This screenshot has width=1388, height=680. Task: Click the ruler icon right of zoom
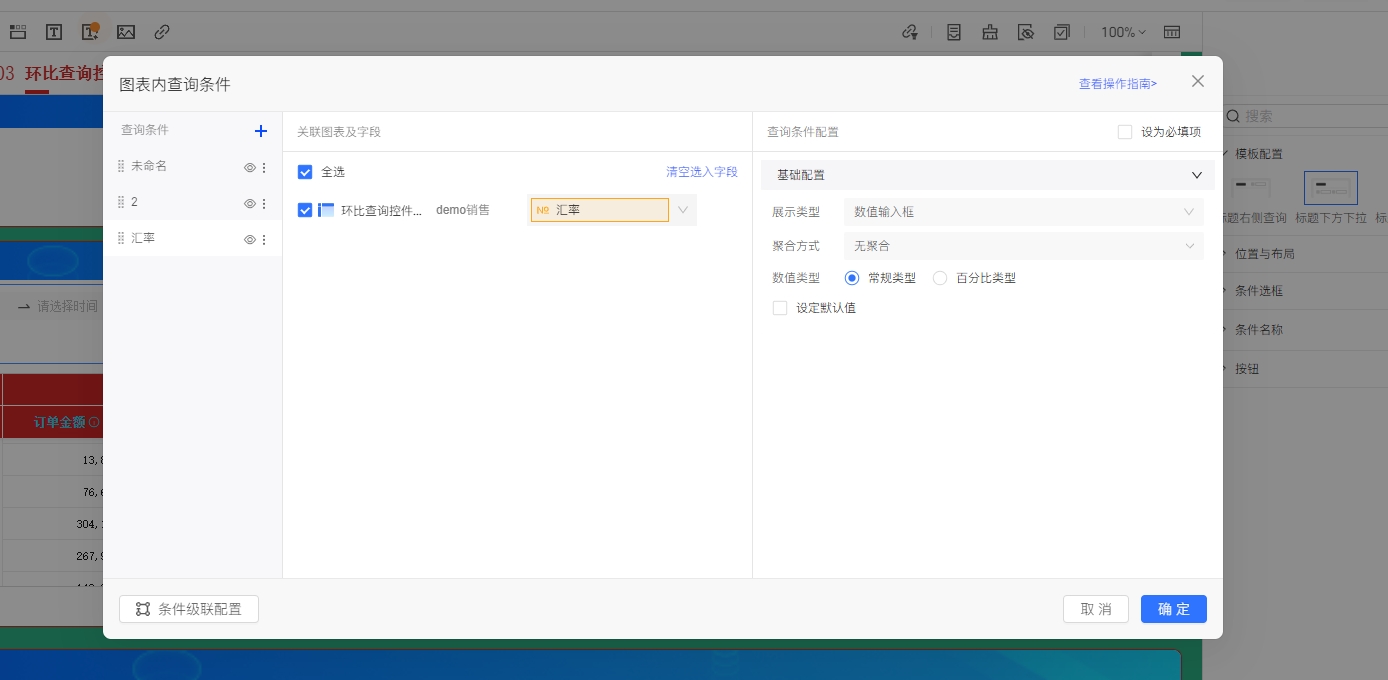(1172, 32)
